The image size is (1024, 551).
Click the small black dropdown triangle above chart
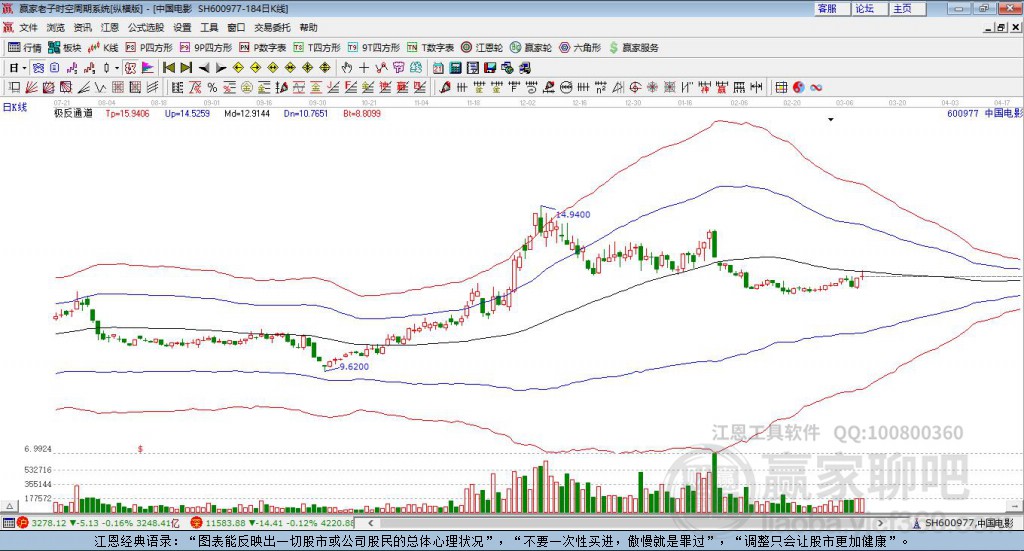[x=831, y=119]
